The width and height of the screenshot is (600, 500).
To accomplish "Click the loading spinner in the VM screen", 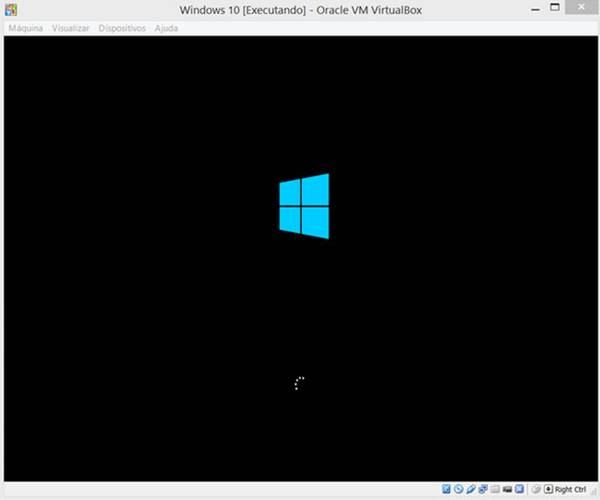I will pos(300,383).
